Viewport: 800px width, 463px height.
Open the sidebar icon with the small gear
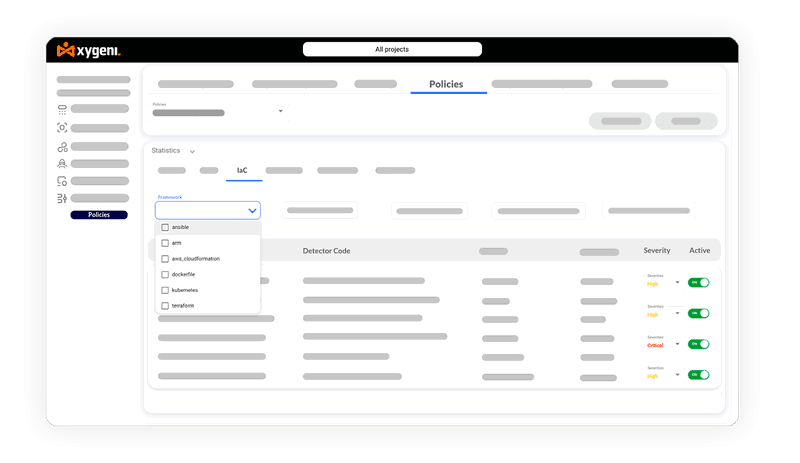pos(62,181)
